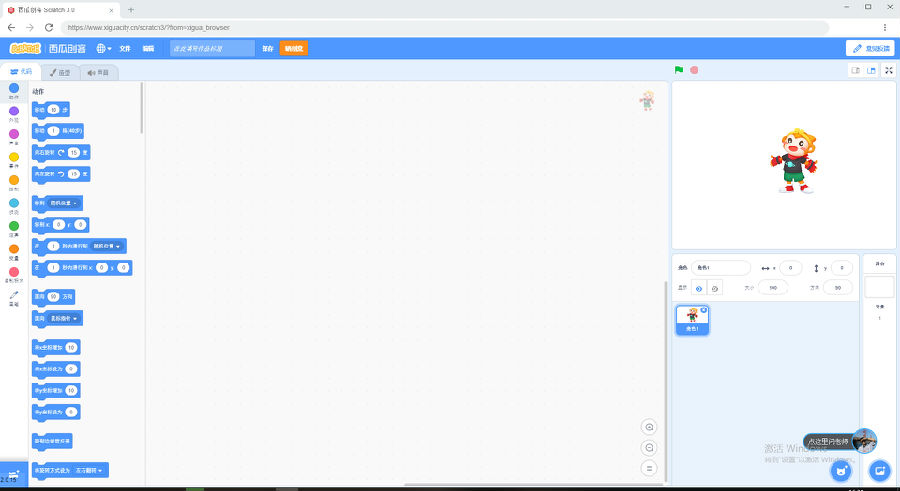Click the orange button next to save
Screen dimensions: 900x491
click(x=293, y=48)
